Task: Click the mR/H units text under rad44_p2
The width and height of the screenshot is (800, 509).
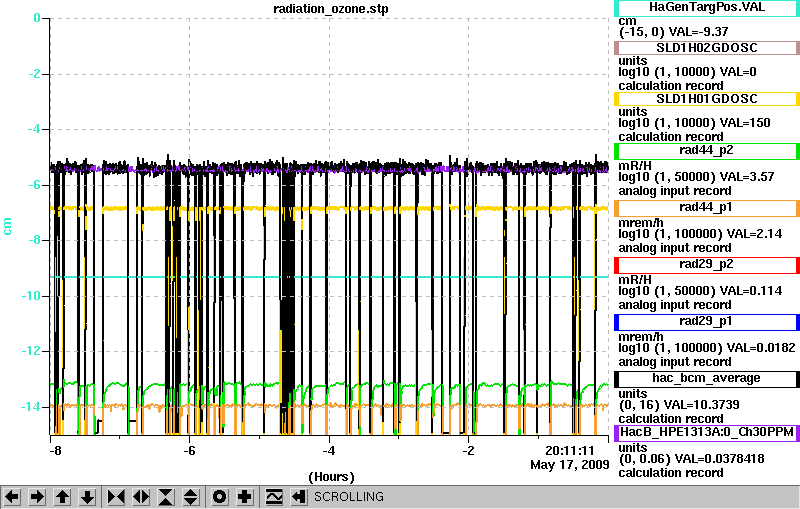Action: pos(635,165)
